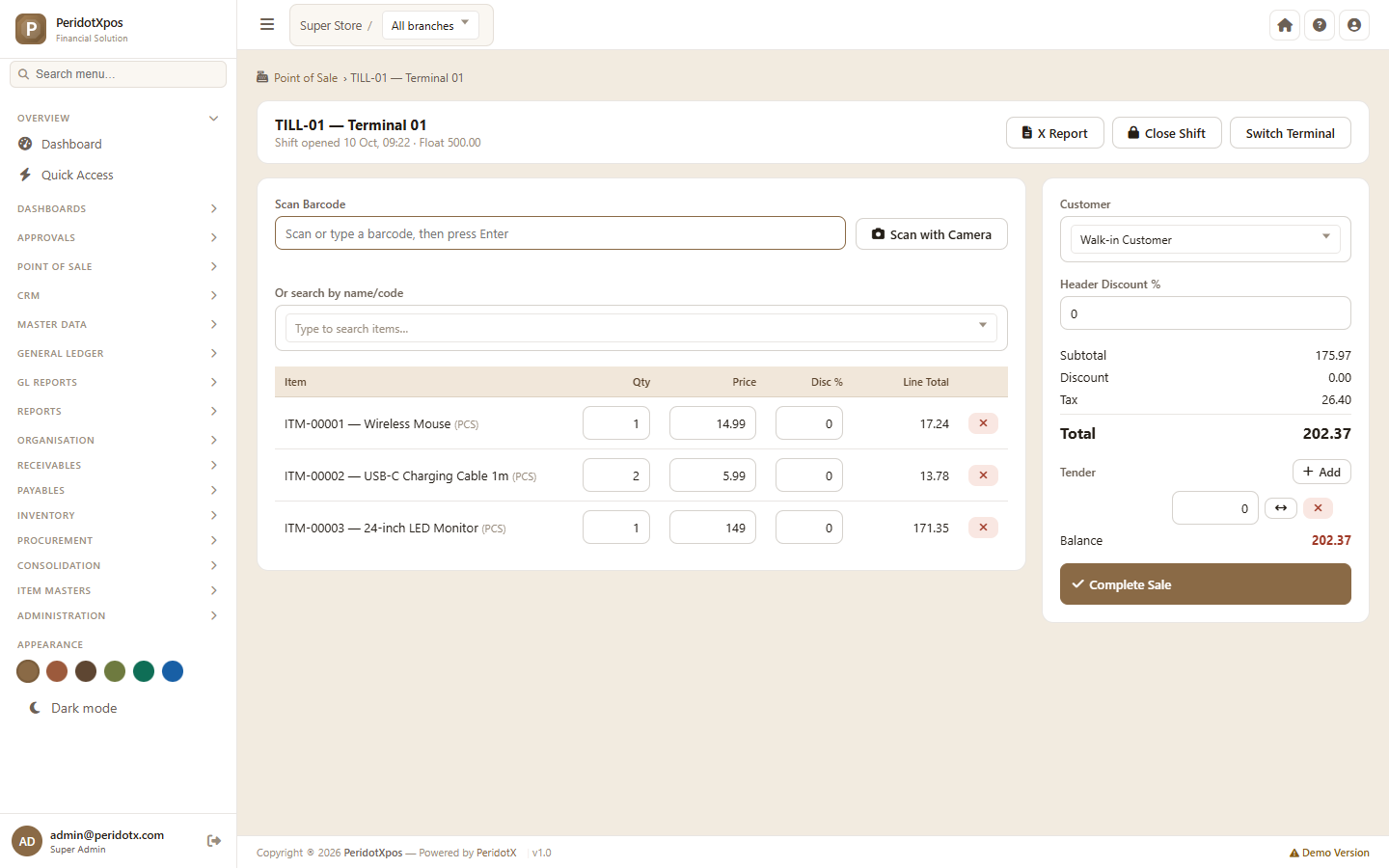
Task: Click the Complete Sale button
Action: click(x=1206, y=584)
